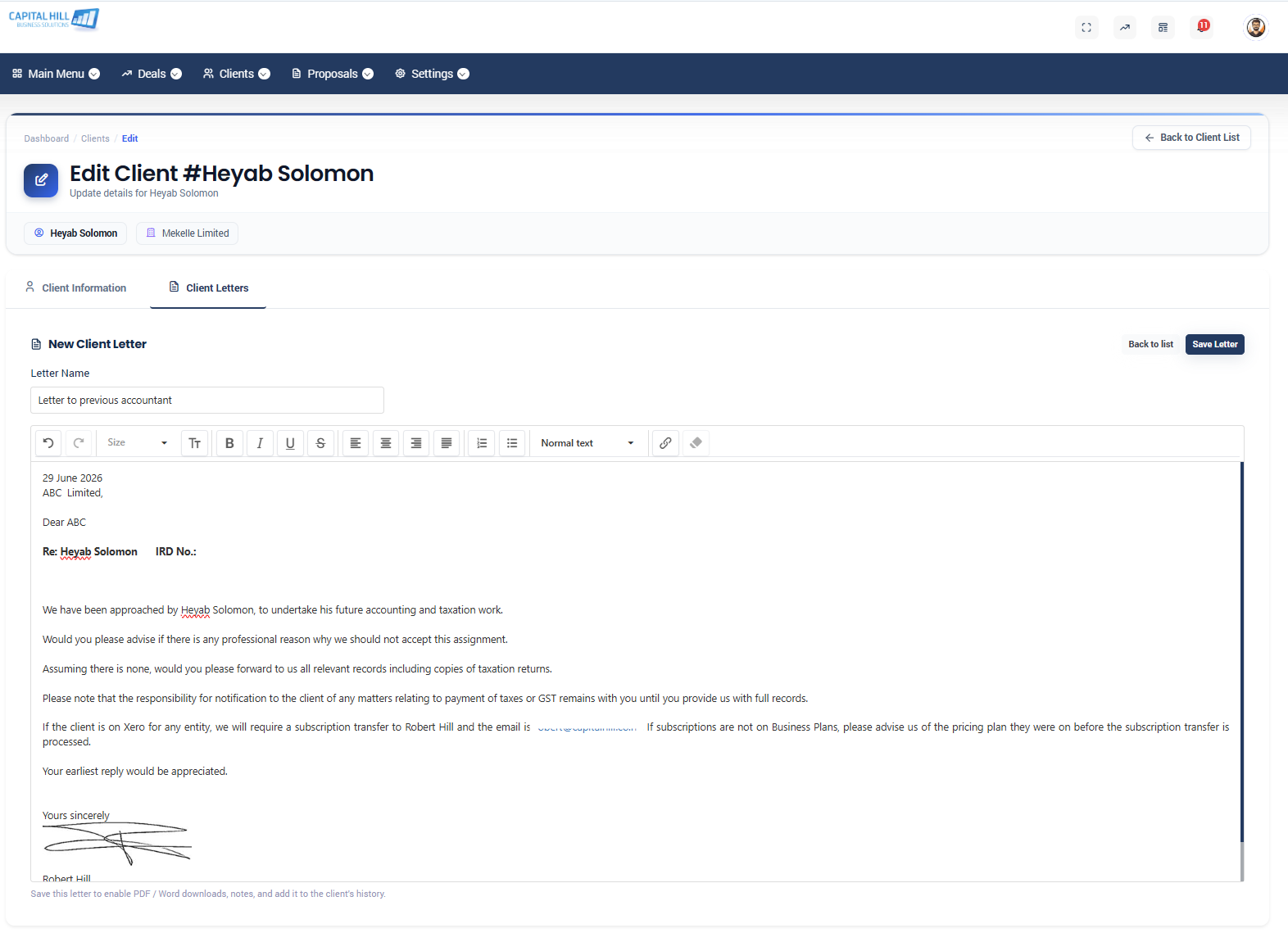Open the user profile avatar
This screenshot has height=951, width=1288.
pos(1256,27)
